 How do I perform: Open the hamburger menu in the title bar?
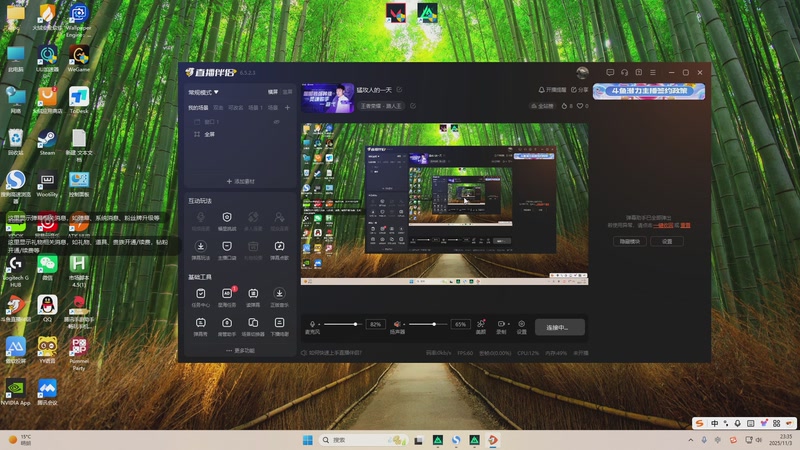[653, 72]
